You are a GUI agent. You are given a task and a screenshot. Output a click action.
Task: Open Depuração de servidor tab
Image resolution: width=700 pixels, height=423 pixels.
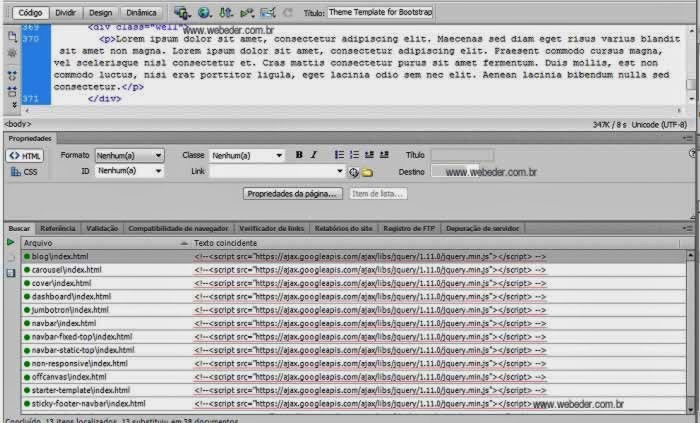[x=482, y=228]
